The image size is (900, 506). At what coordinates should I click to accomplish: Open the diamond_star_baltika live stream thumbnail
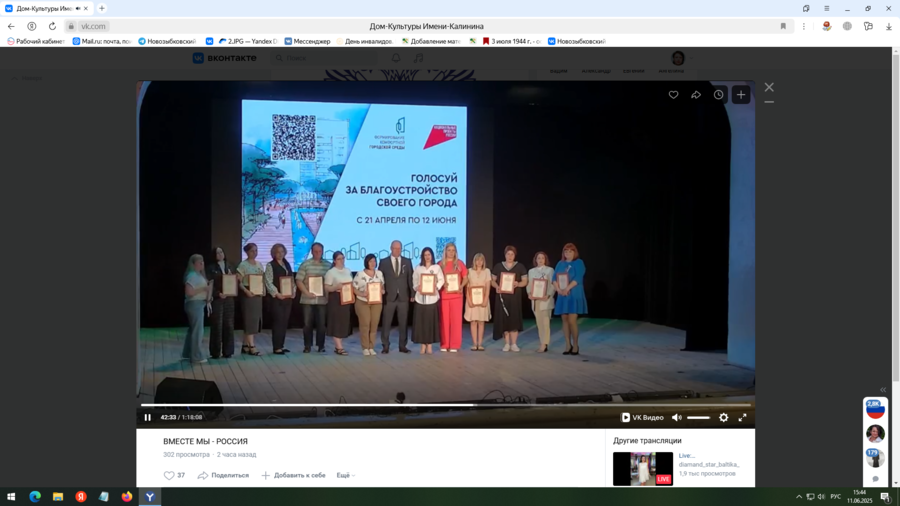(642, 468)
